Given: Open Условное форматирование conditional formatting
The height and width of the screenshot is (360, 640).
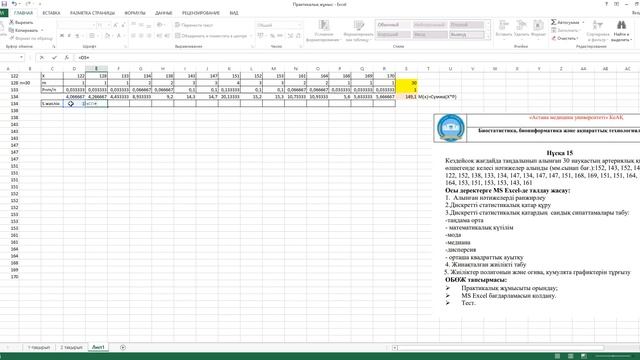Looking at the screenshot, I should click(323, 31).
